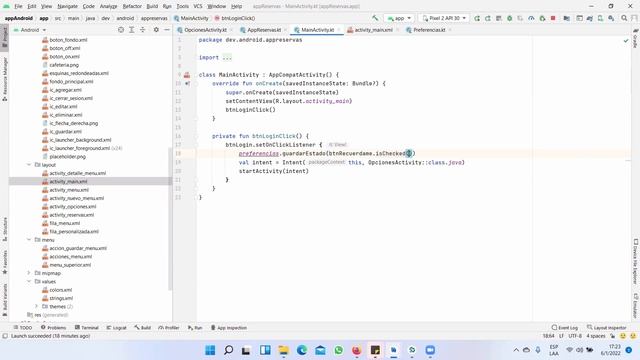Click the Project tree vertical scrollbar
The width and height of the screenshot is (640, 360).
click(170, 218)
